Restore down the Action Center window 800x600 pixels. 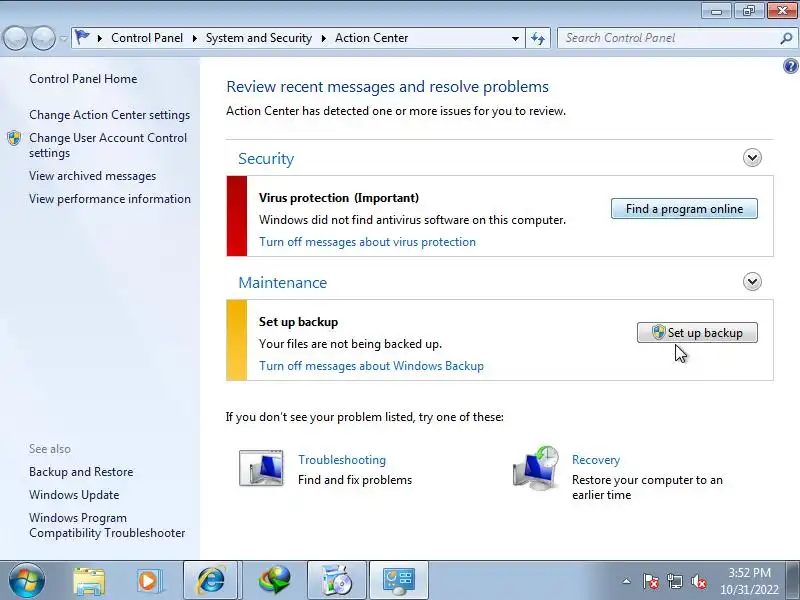point(748,11)
